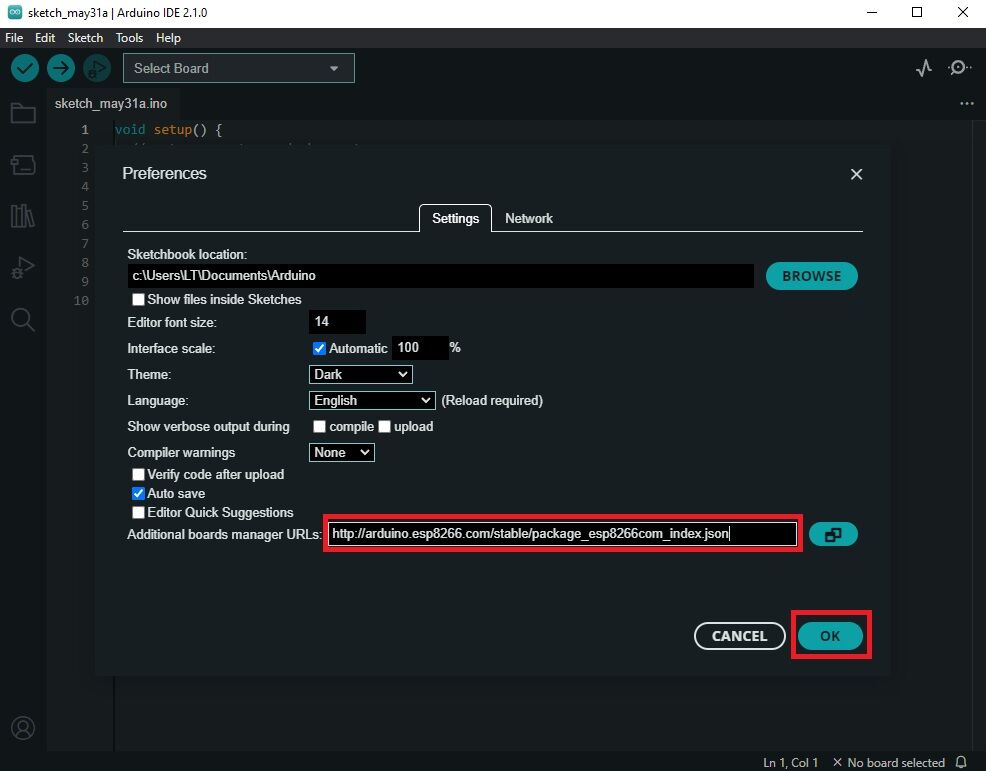
Task: Open Library Manager books icon
Action: click(22, 216)
